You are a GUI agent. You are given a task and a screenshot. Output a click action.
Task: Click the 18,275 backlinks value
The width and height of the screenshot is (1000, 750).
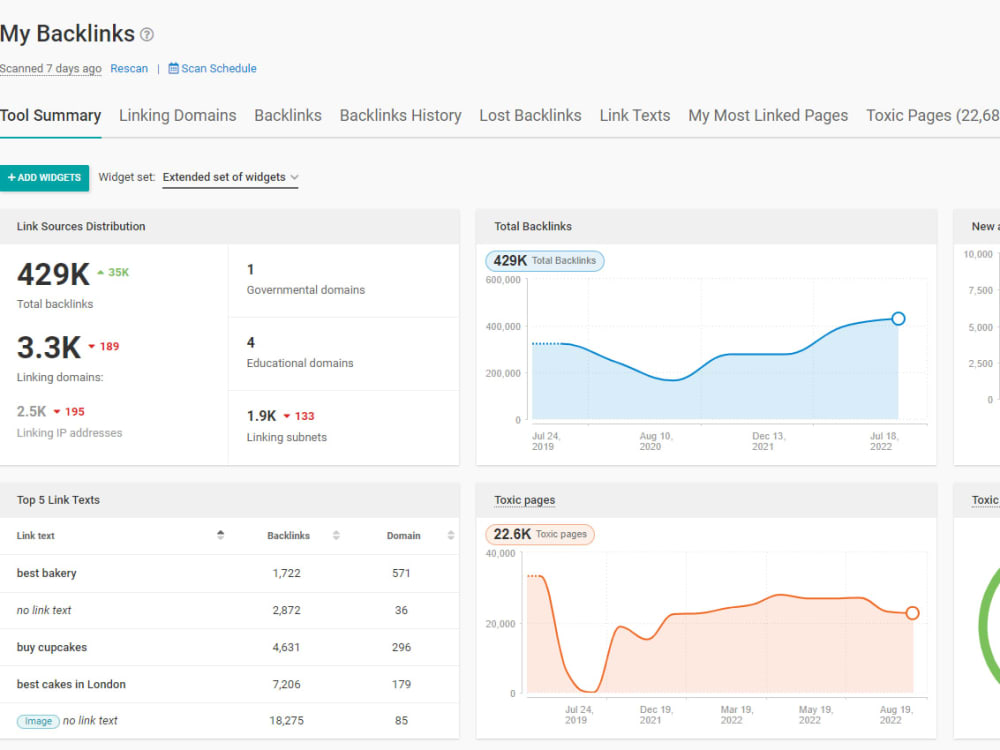pyautogui.click(x=286, y=721)
